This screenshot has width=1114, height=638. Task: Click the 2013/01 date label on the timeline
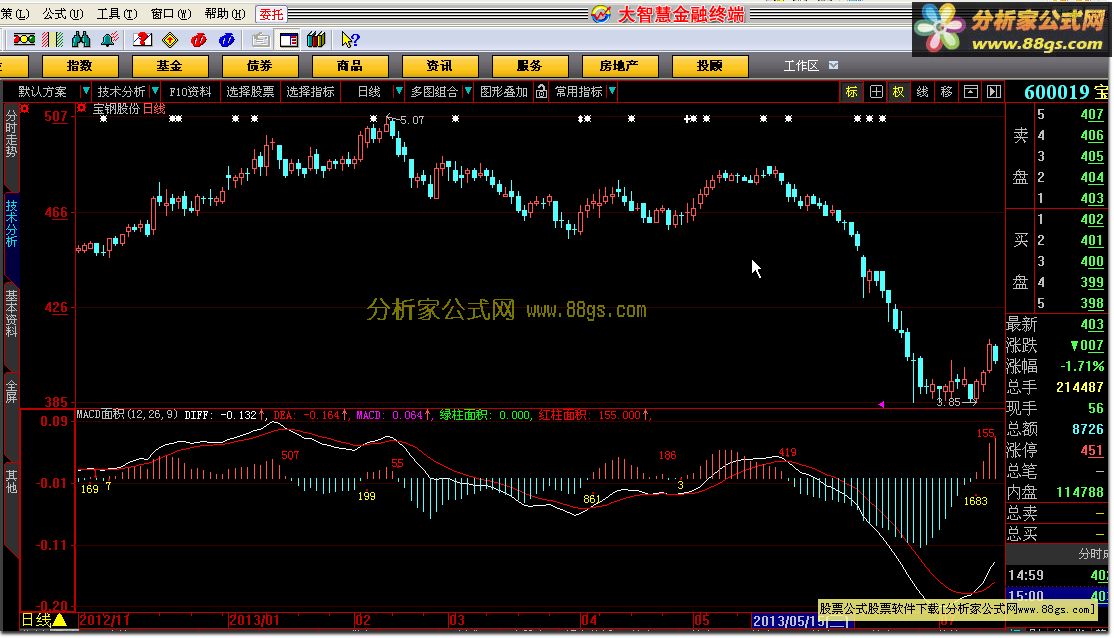(x=254, y=620)
